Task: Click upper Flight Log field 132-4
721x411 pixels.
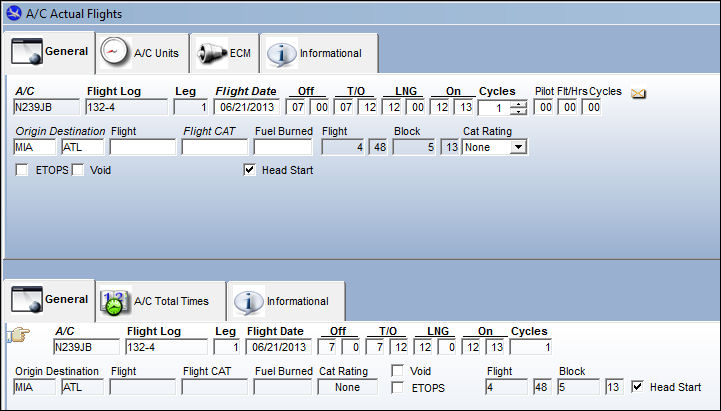Action: point(126,107)
